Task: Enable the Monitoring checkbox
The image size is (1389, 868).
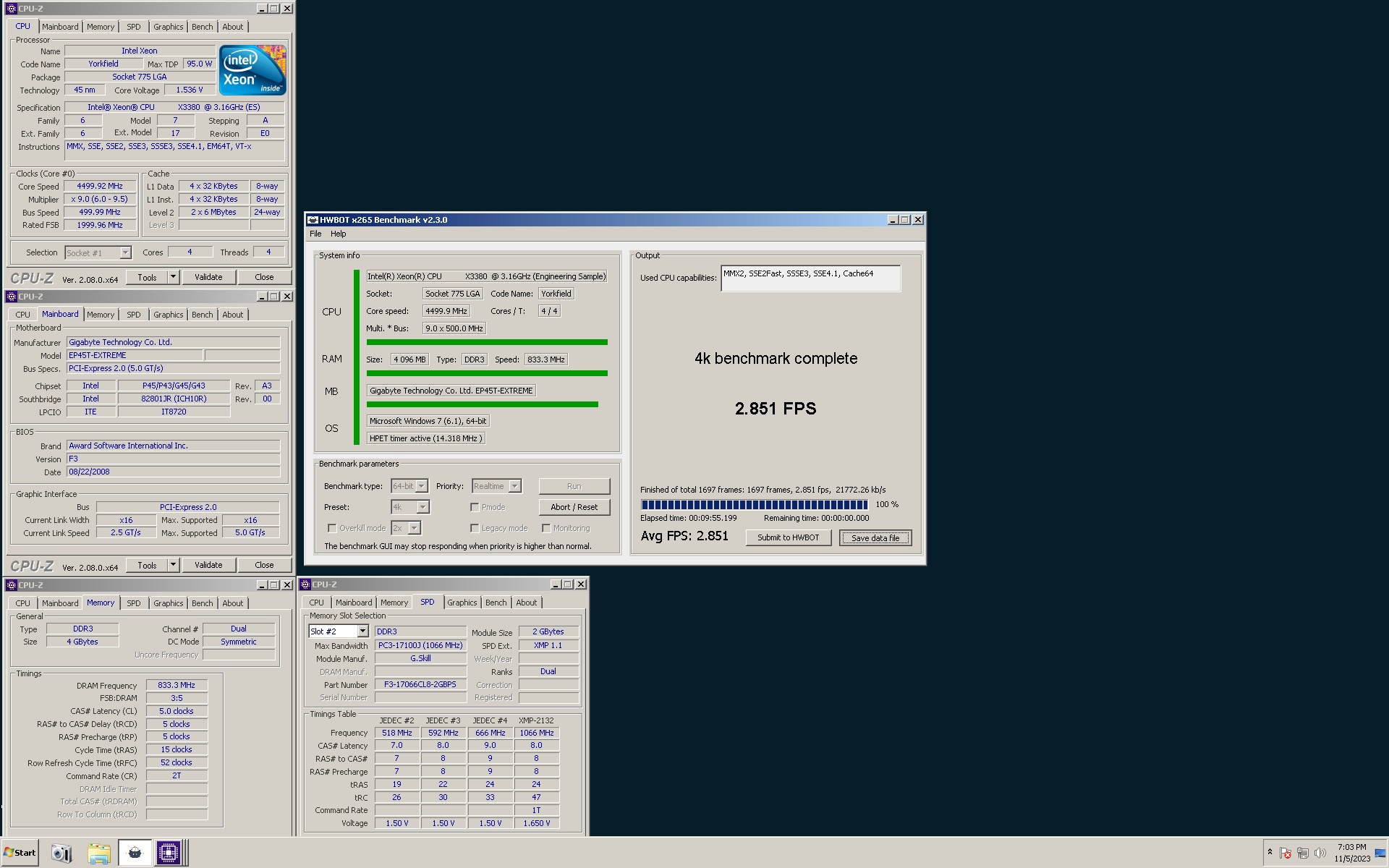Action: coord(546,528)
